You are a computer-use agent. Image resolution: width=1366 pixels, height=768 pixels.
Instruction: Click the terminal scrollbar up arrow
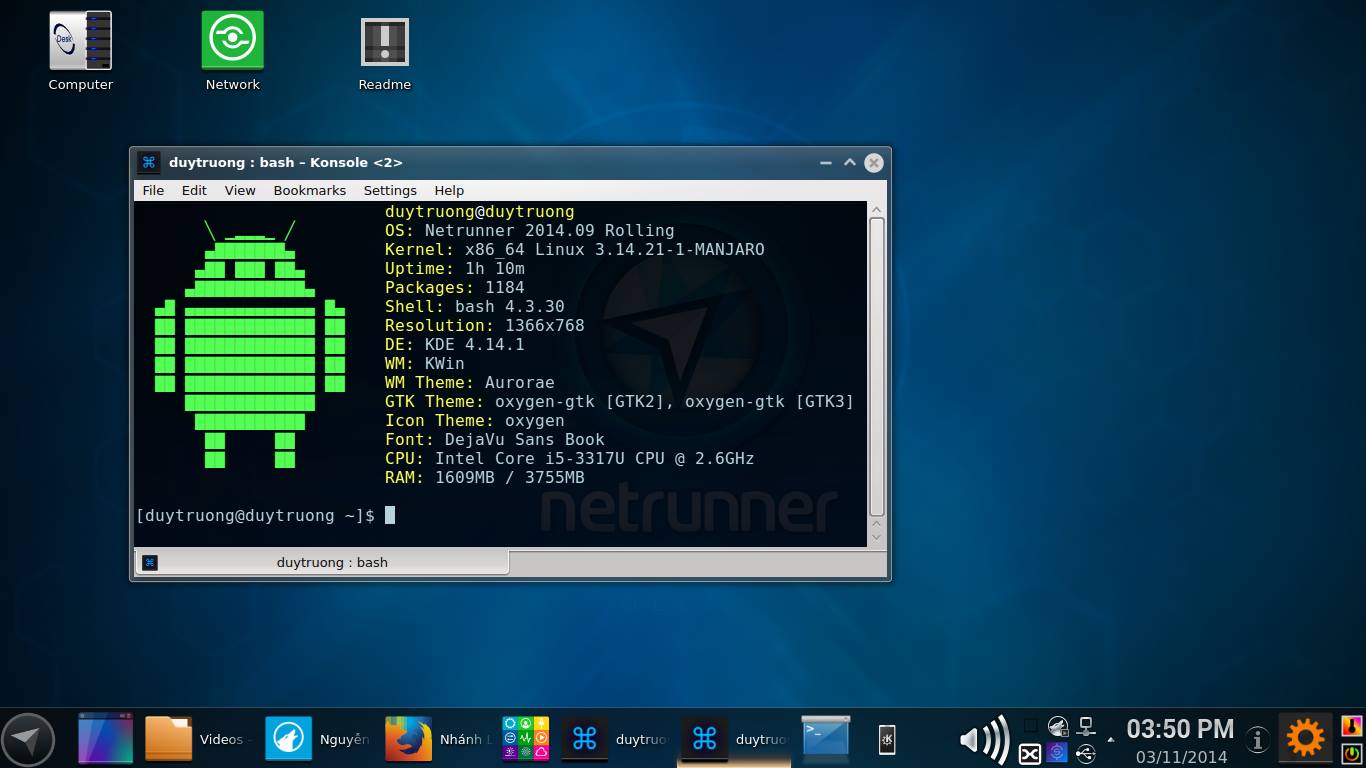click(877, 210)
